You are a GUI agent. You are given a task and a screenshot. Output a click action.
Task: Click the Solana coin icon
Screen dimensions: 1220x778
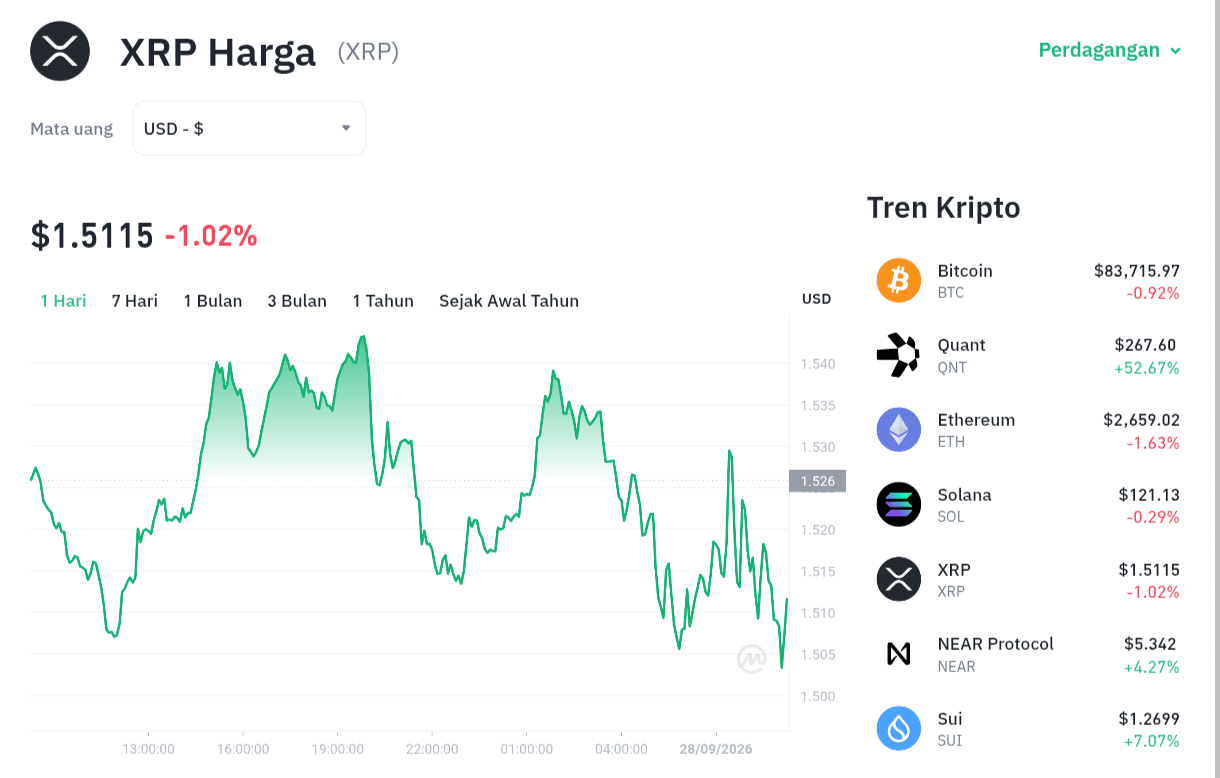[x=898, y=504]
